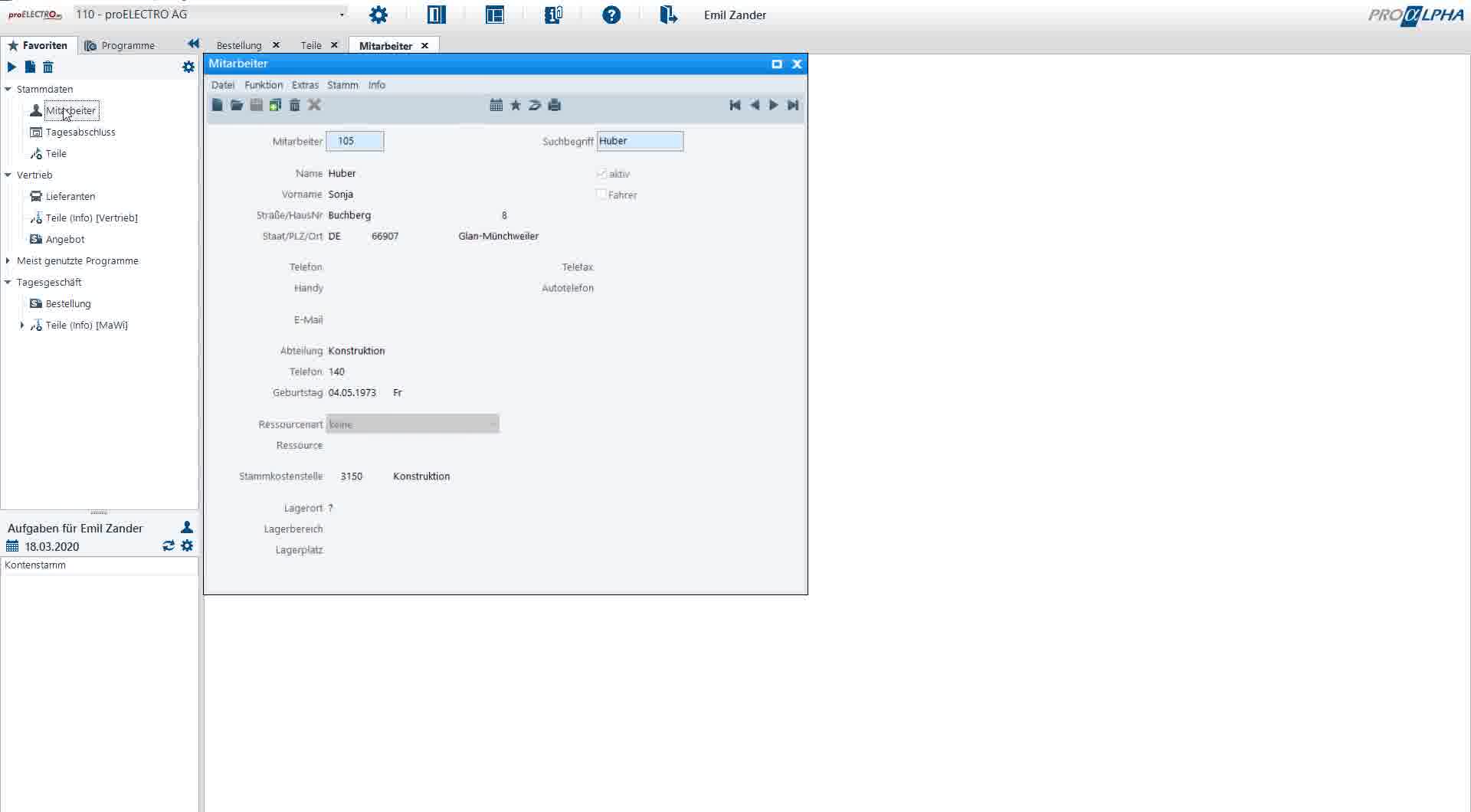Open record with folder icon
Screen dimensions: 1471x812
click(237, 105)
